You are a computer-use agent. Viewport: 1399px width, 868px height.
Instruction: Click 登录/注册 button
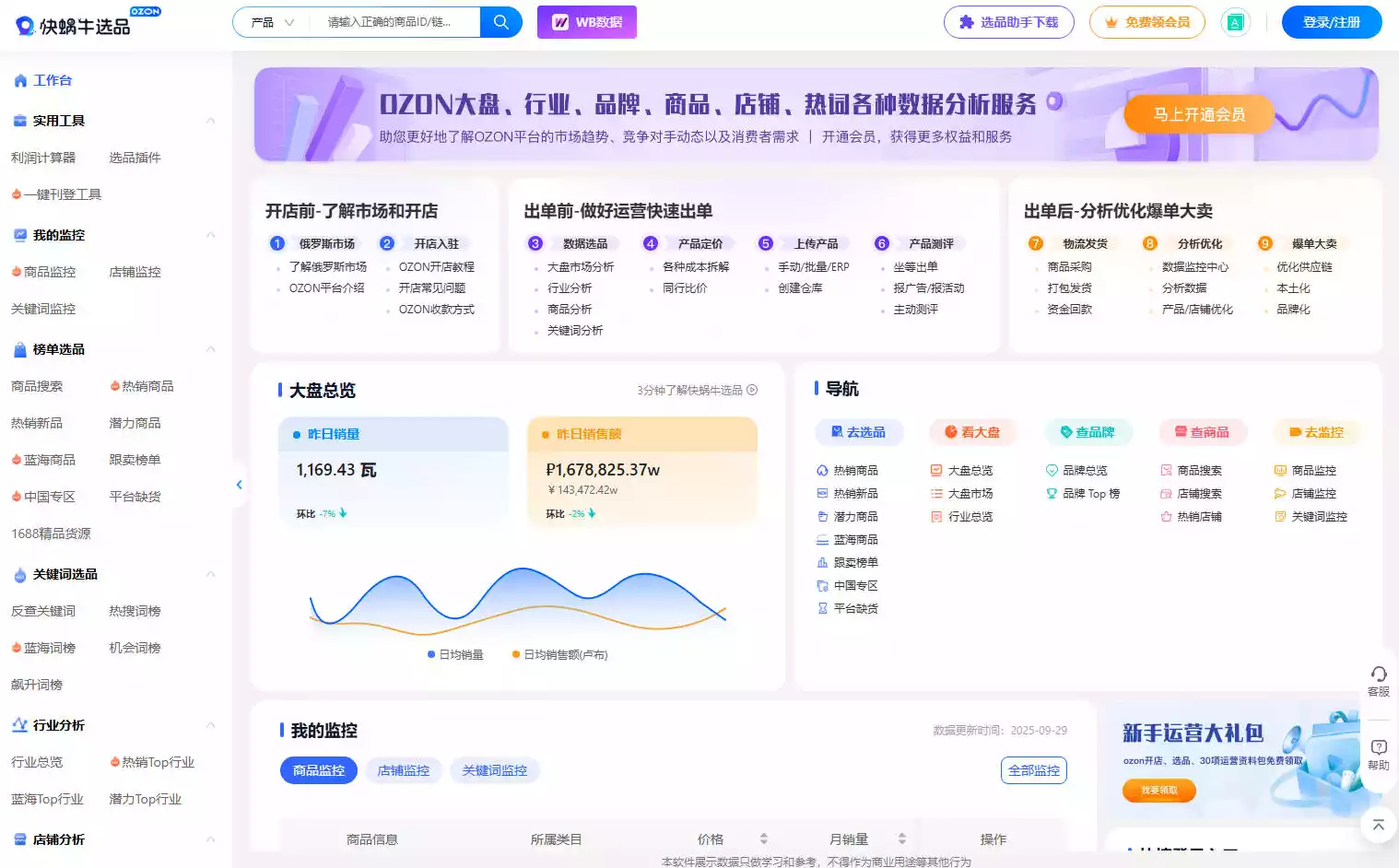(x=1332, y=22)
